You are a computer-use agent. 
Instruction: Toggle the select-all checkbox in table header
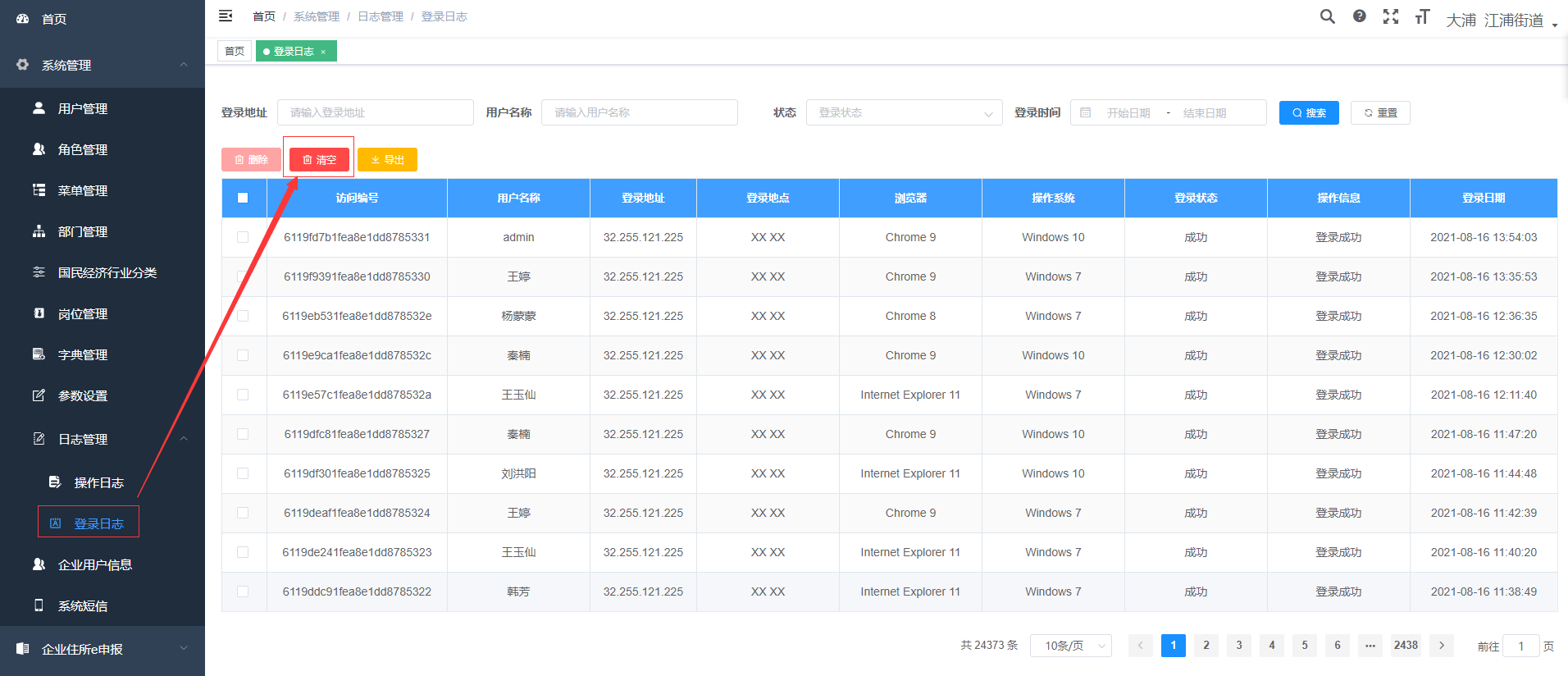coord(243,198)
